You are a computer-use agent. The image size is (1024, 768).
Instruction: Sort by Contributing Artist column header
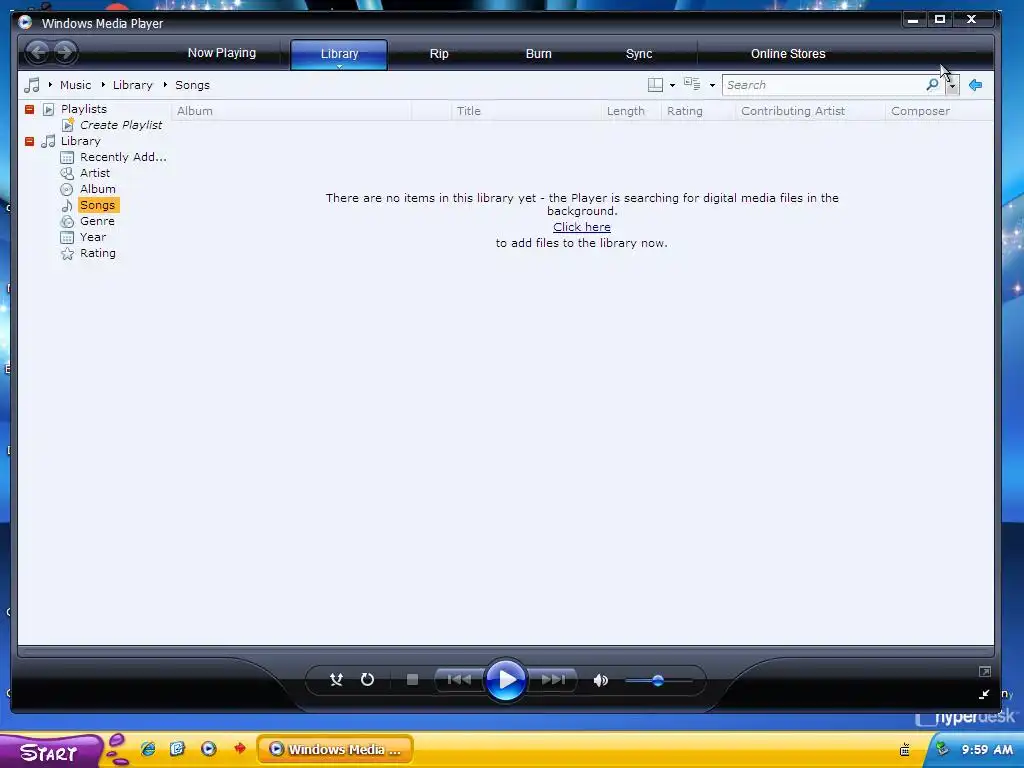click(810, 111)
